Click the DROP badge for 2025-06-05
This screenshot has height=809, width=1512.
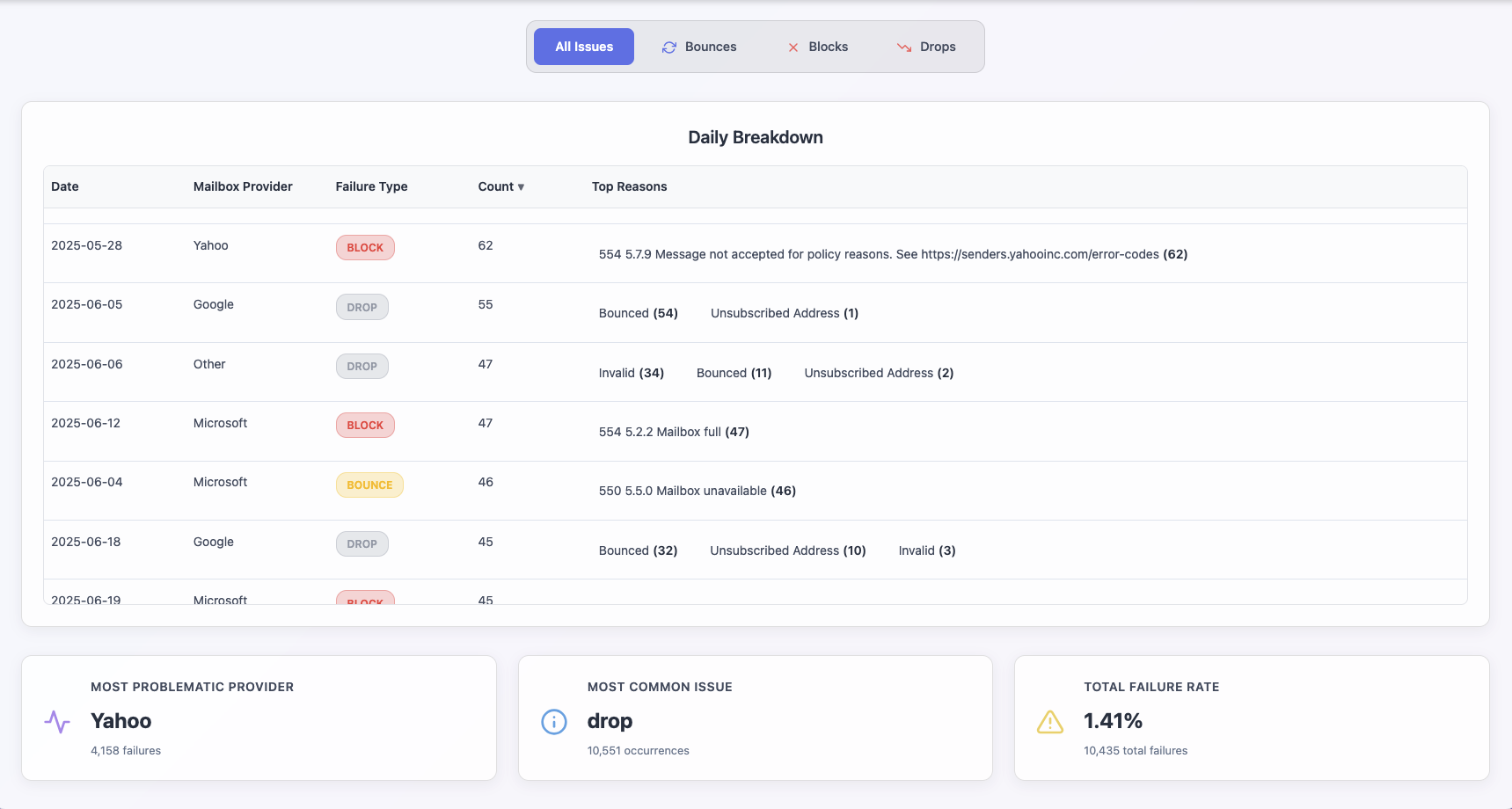click(x=362, y=307)
